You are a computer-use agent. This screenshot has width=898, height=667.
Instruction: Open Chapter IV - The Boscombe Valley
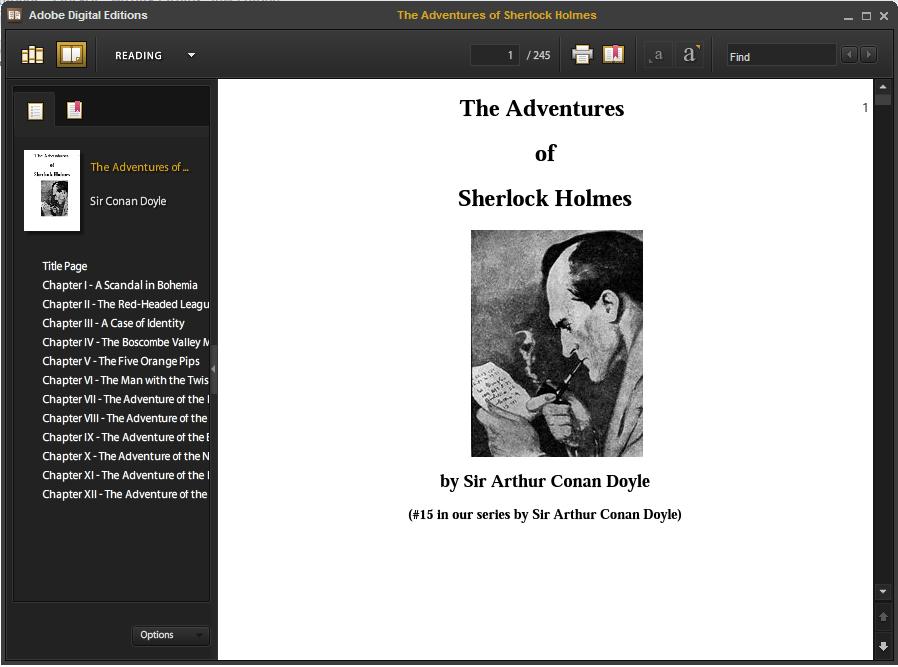(125, 342)
